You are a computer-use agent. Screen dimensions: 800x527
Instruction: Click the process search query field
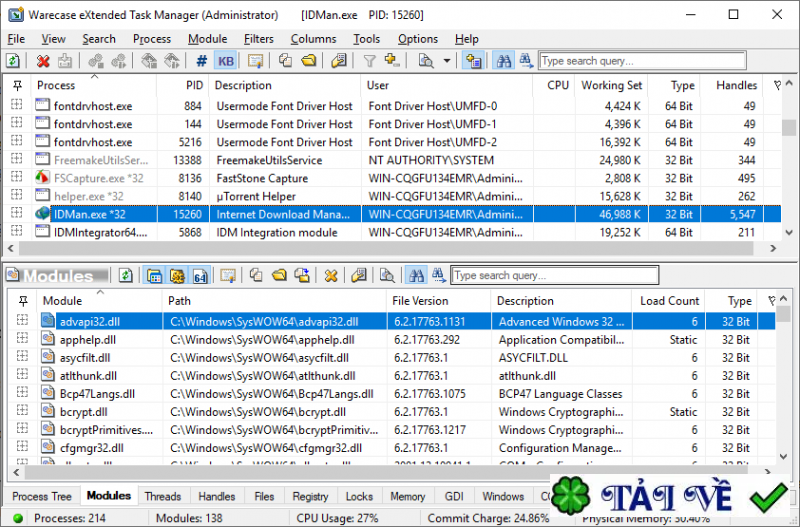tap(614, 62)
